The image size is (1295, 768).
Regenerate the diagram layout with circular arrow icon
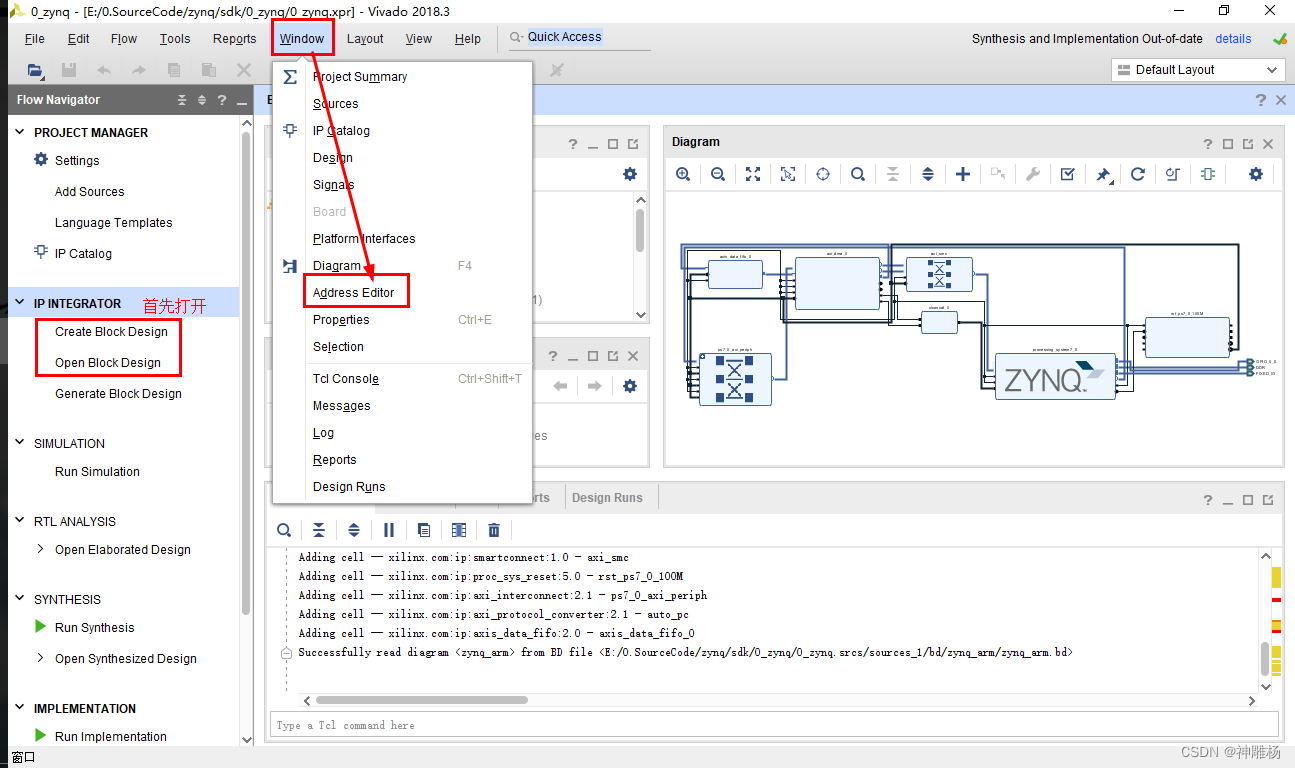(1138, 174)
